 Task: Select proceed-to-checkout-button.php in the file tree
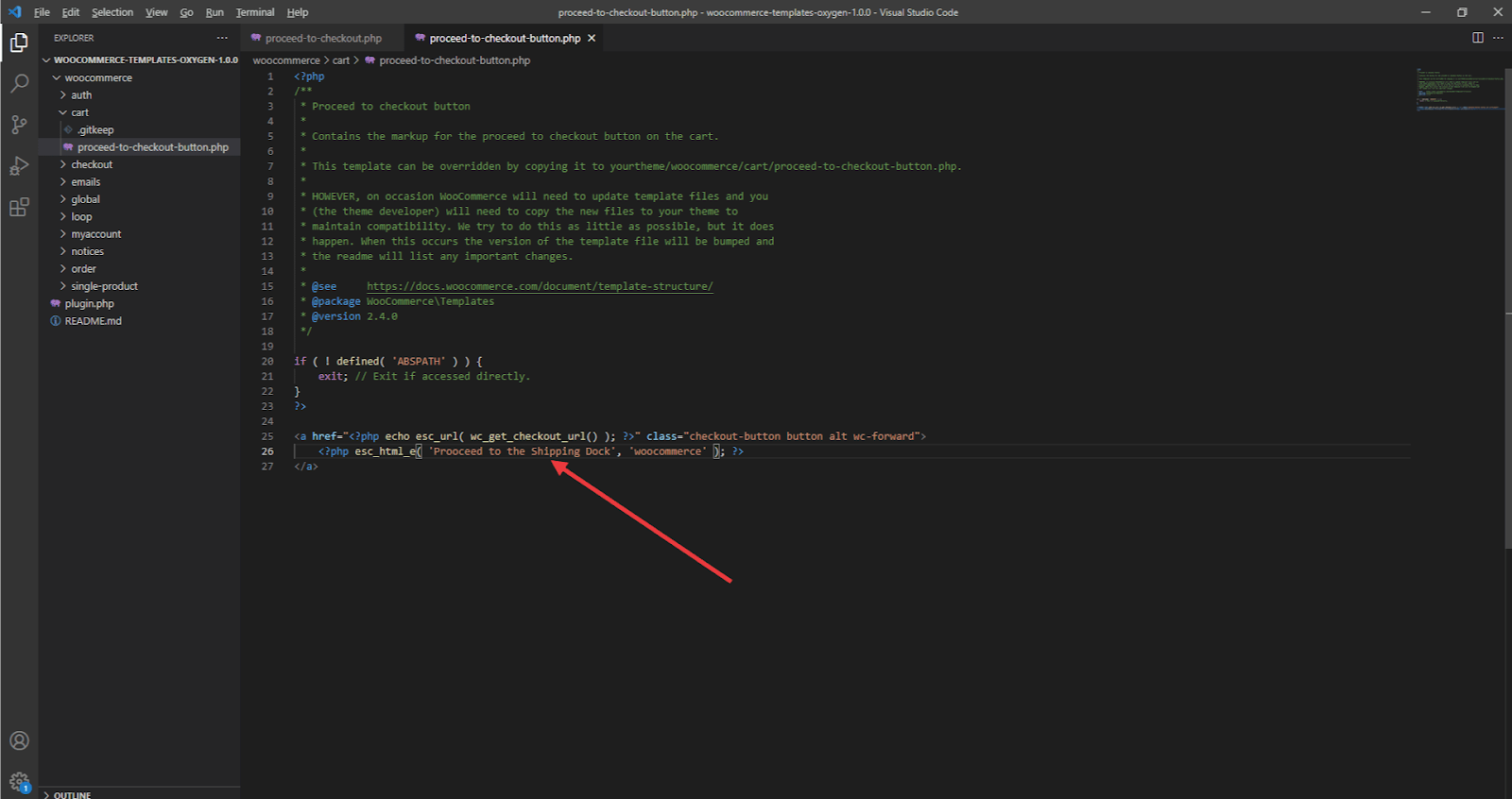(x=153, y=147)
